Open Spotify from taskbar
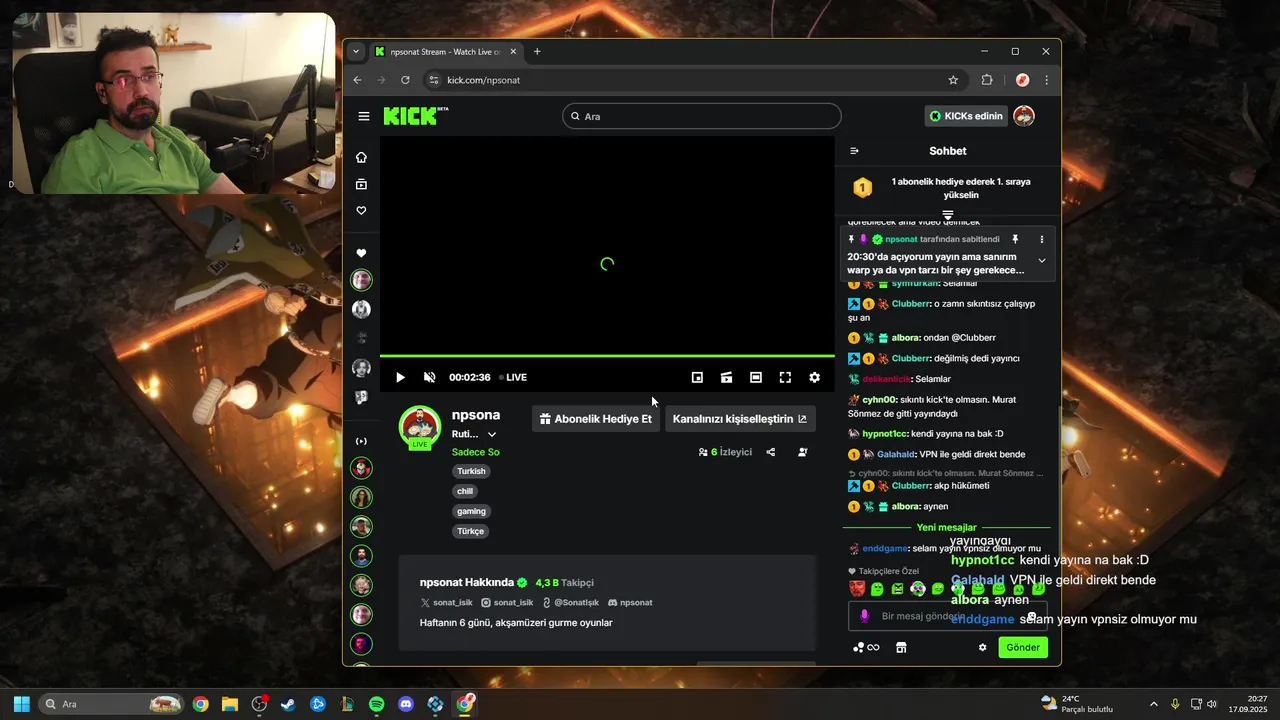The height and width of the screenshot is (720, 1280). tap(376, 704)
